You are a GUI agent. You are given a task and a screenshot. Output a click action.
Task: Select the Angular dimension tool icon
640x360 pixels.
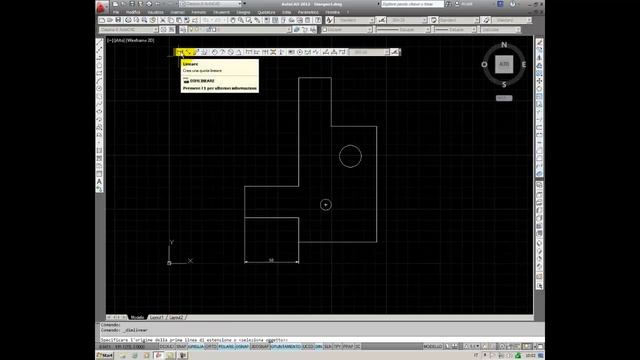point(239,52)
